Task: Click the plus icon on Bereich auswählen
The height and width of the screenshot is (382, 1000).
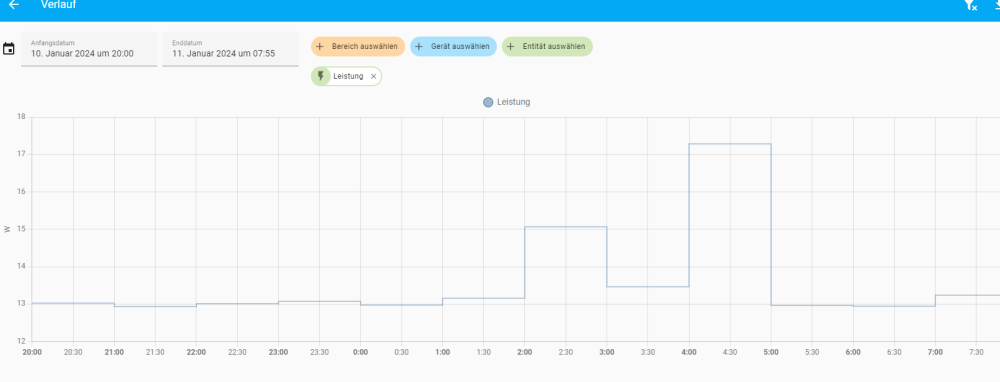Action: [320, 47]
